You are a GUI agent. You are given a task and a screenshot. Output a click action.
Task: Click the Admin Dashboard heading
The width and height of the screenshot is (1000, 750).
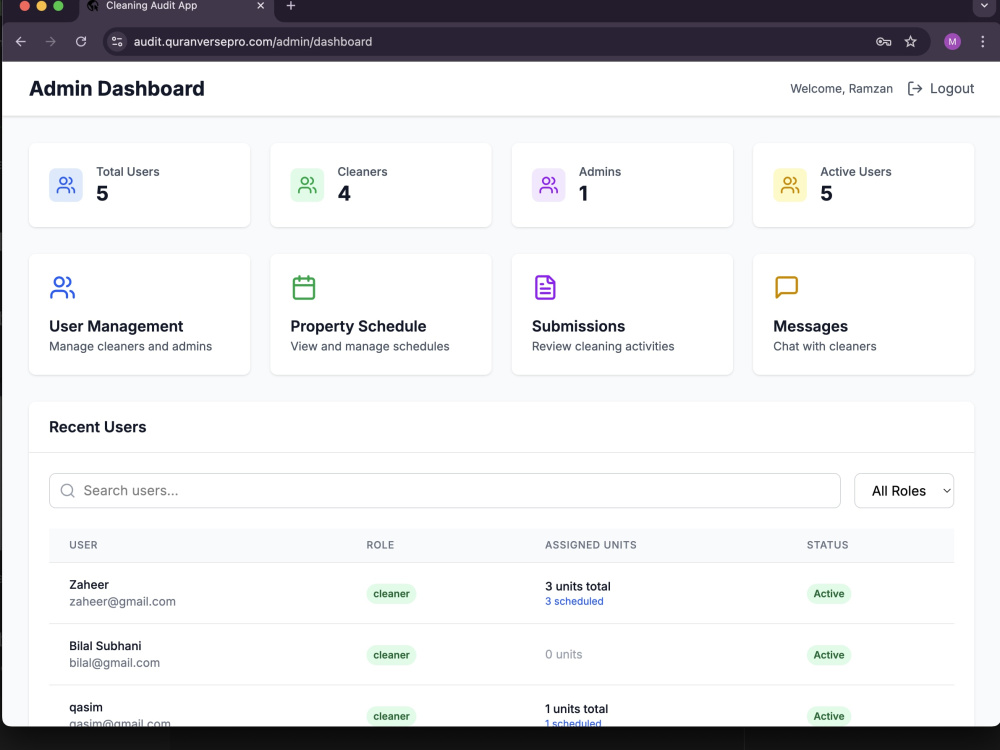(117, 89)
